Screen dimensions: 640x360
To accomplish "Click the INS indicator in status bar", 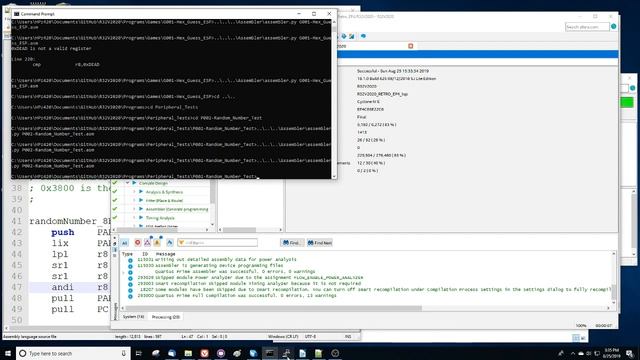I will pyautogui.click(x=348, y=337).
